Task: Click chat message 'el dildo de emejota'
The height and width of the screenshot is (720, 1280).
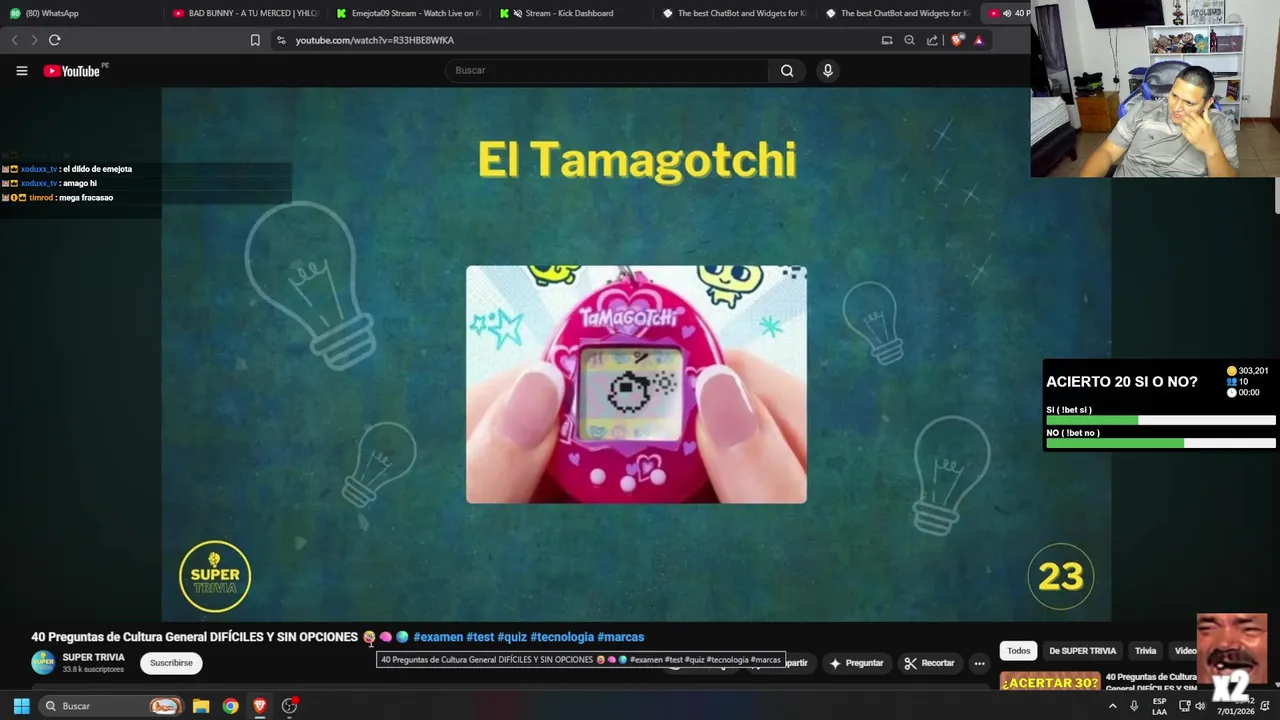Action: tap(97, 169)
